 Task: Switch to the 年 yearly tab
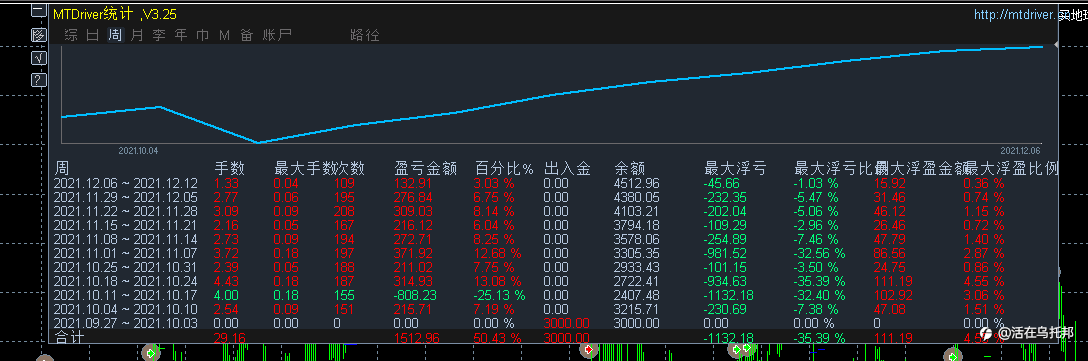181,35
